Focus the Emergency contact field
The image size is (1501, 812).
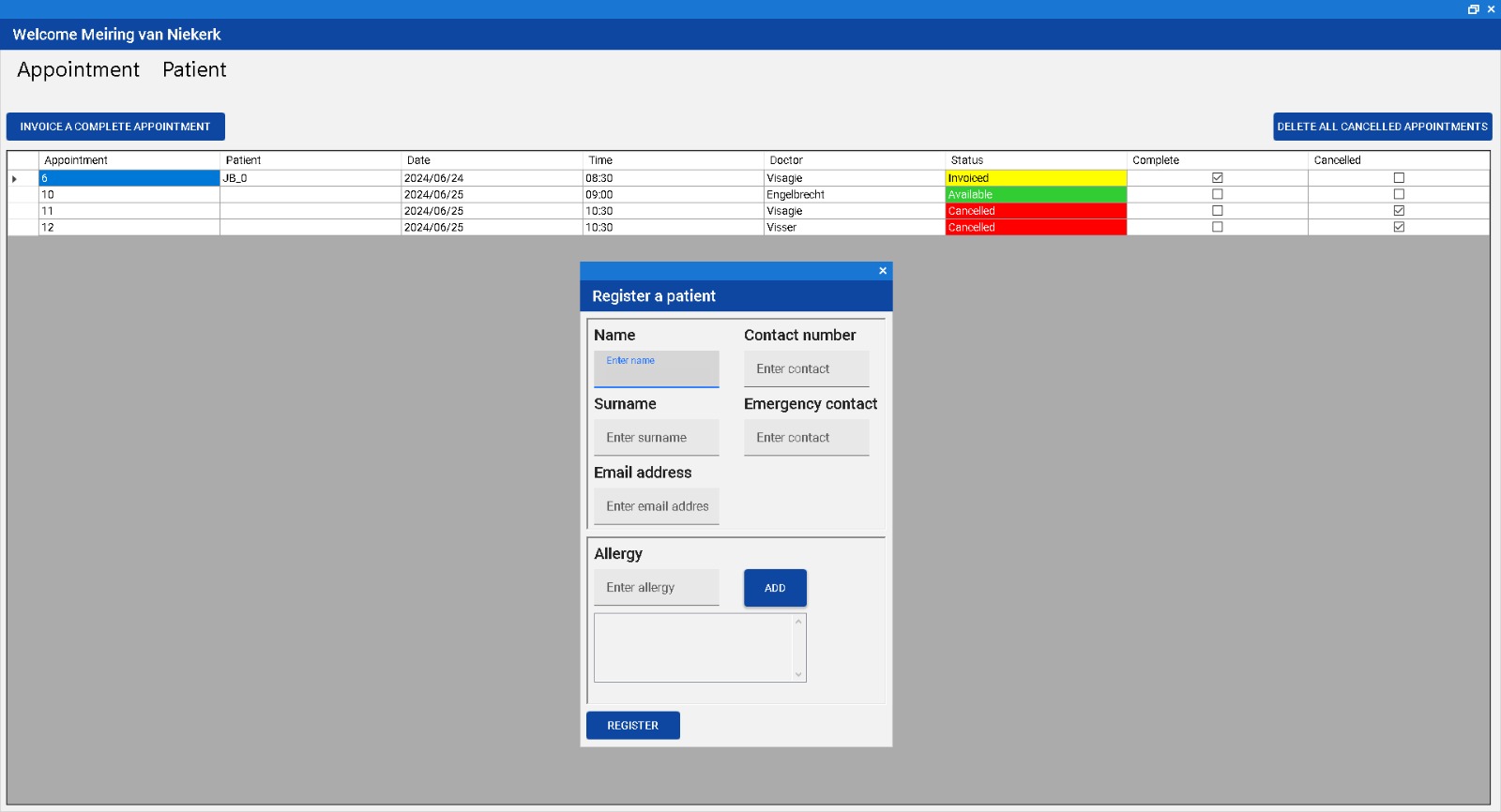[807, 438]
